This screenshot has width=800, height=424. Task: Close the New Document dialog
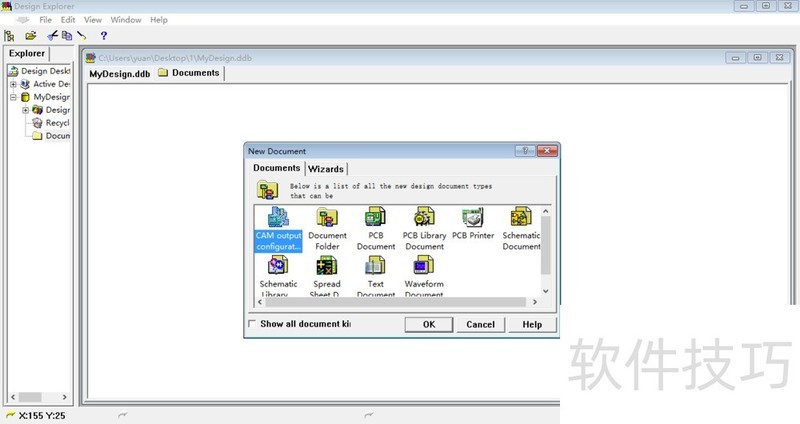547,151
